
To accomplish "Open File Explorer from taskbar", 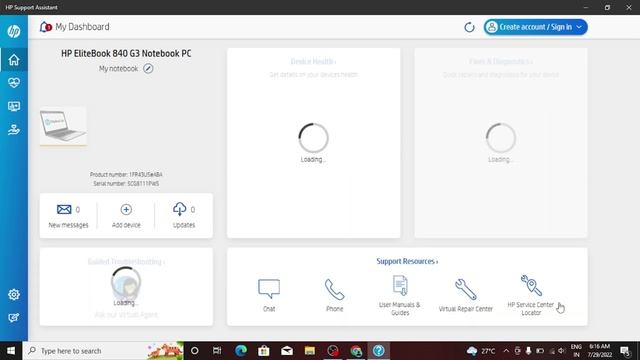I will pos(310,351).
